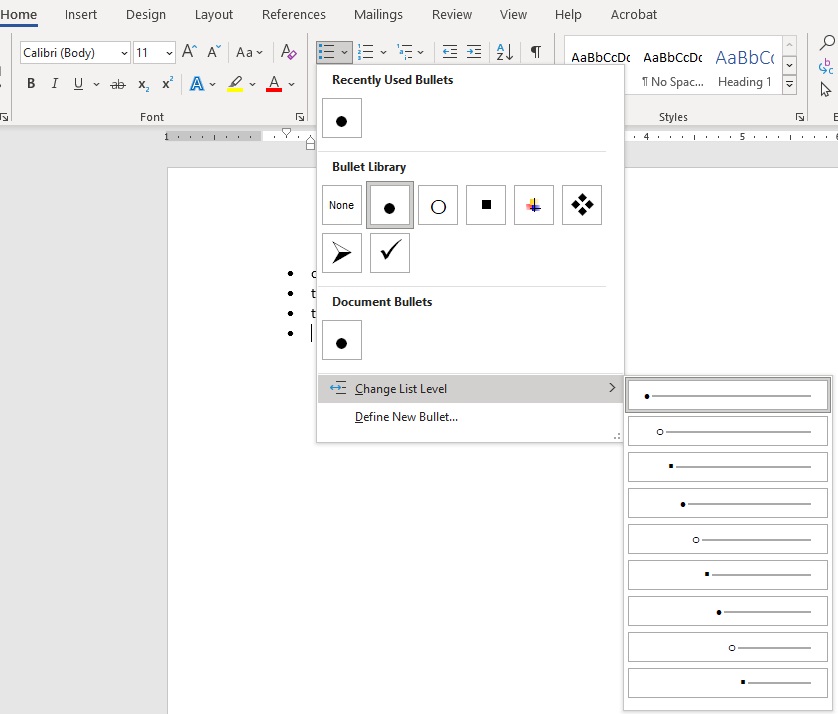Open the Text Highlight Color dropdown arrow
This screenshot has height=714, width=838.
tap(252, 84)
